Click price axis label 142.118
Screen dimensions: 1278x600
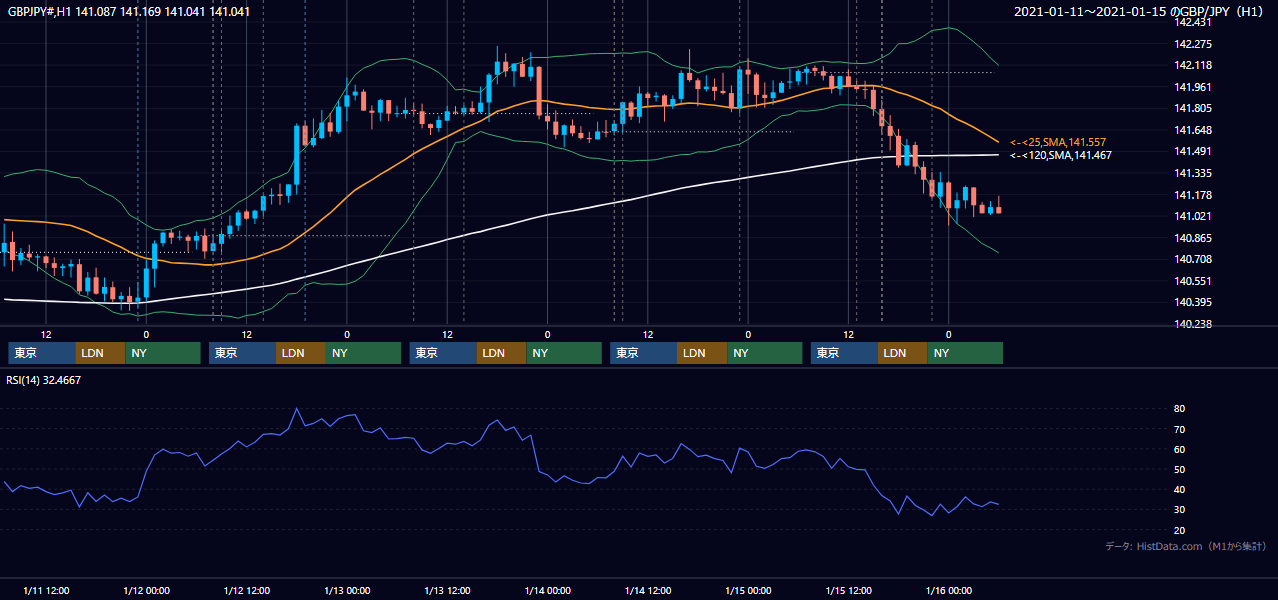pos(1194,65)
